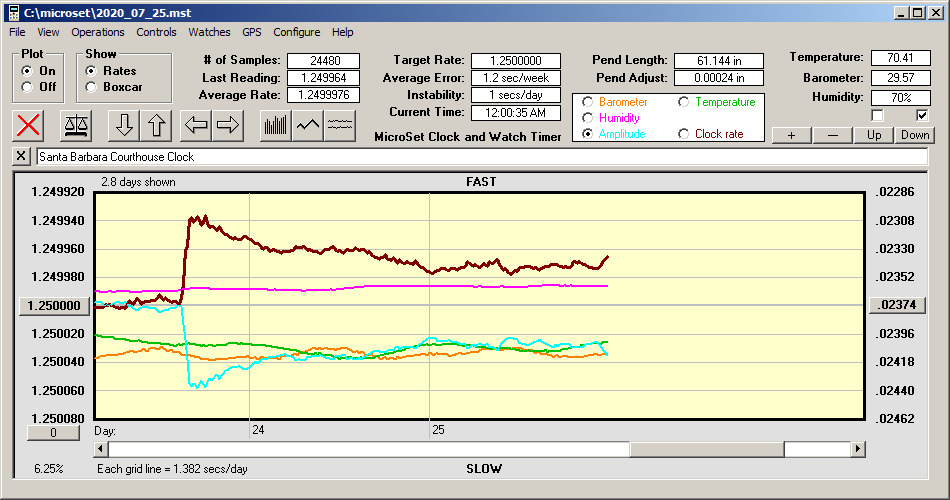
Task: Click the Last Reading value field
Action: click(x=324, y=78)
